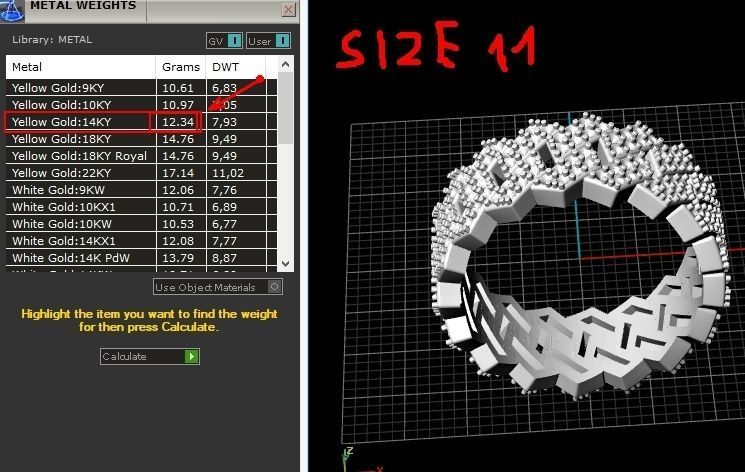The width and height of the screenshot is (745, 472).
Task: Click the 11,02 DWT value
Action: point(228,173)
